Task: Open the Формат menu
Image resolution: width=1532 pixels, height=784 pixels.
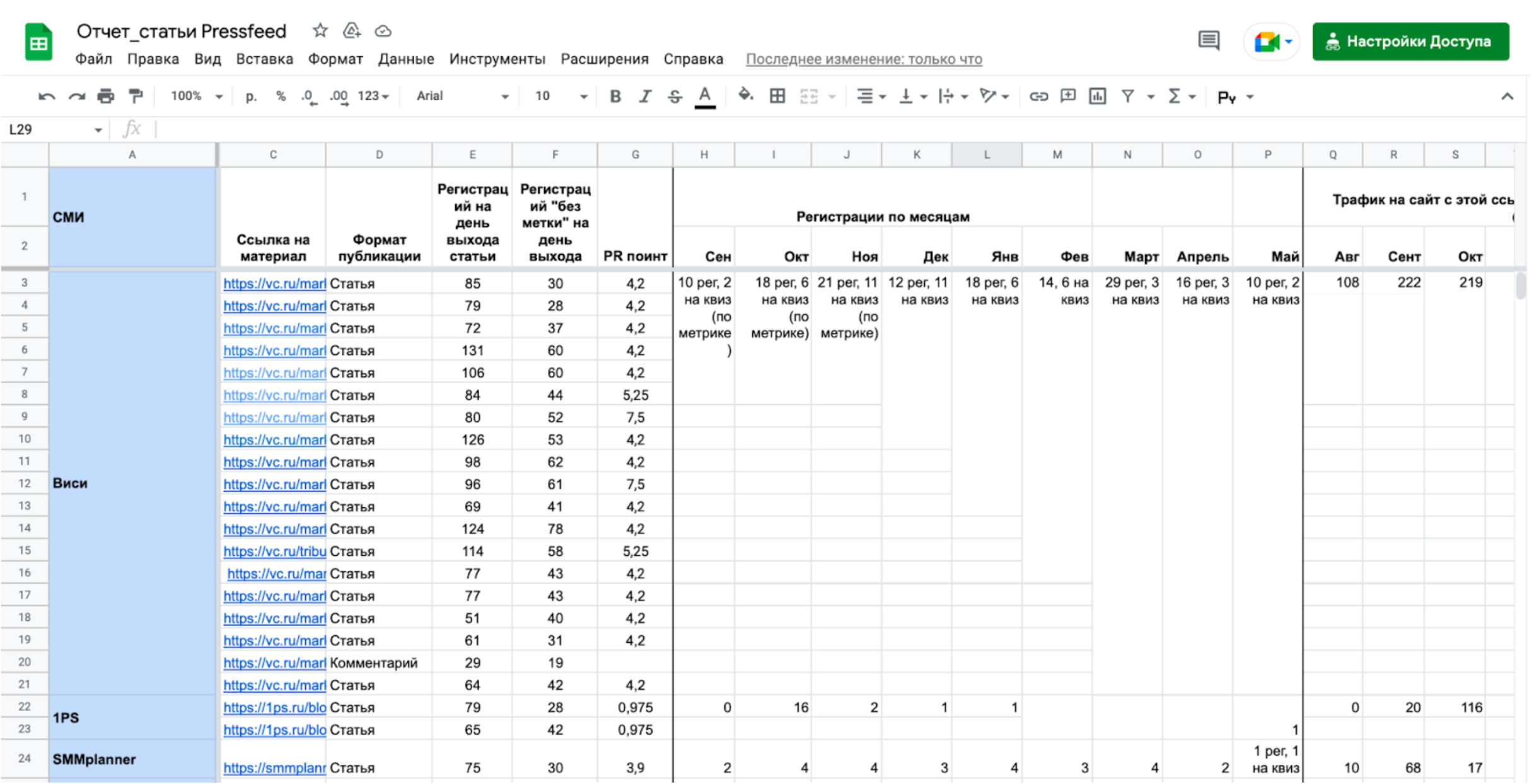Action: pyautogui.click(x=335, y=59)
